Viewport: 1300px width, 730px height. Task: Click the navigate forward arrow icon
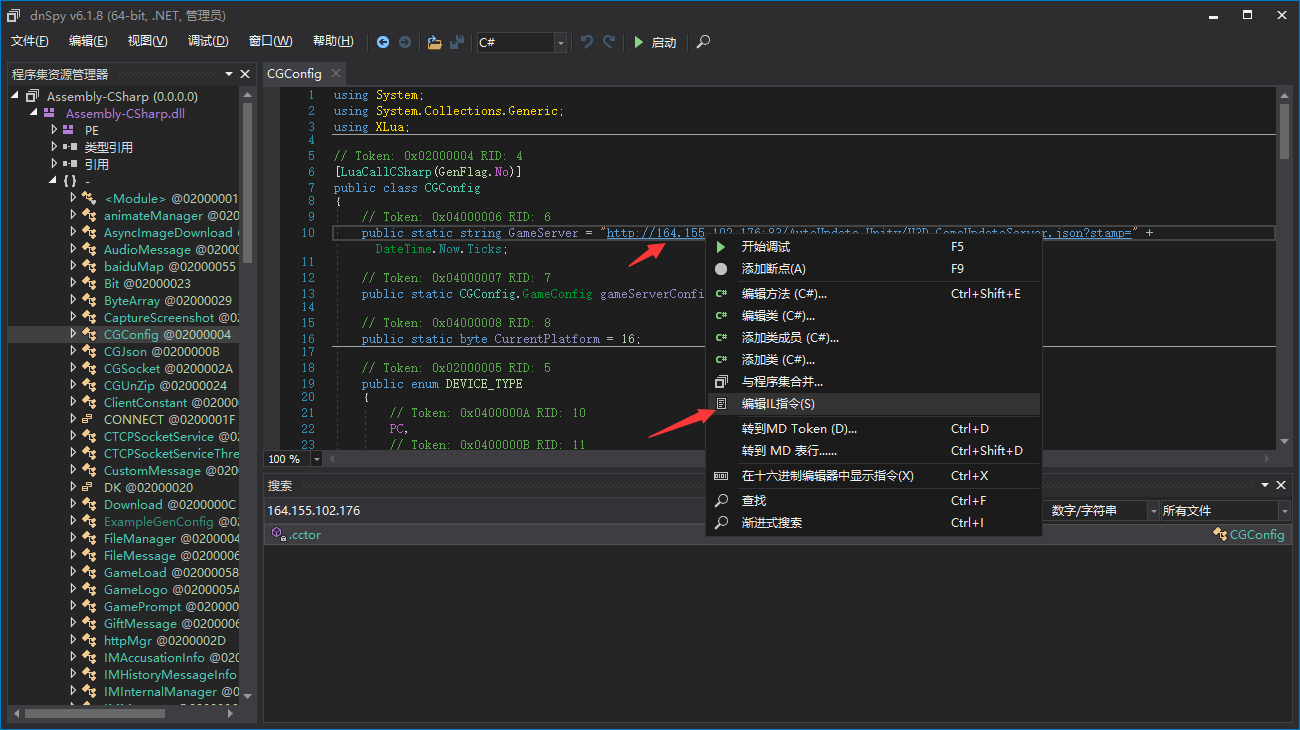pyautogui.click(x=405, y=42)
